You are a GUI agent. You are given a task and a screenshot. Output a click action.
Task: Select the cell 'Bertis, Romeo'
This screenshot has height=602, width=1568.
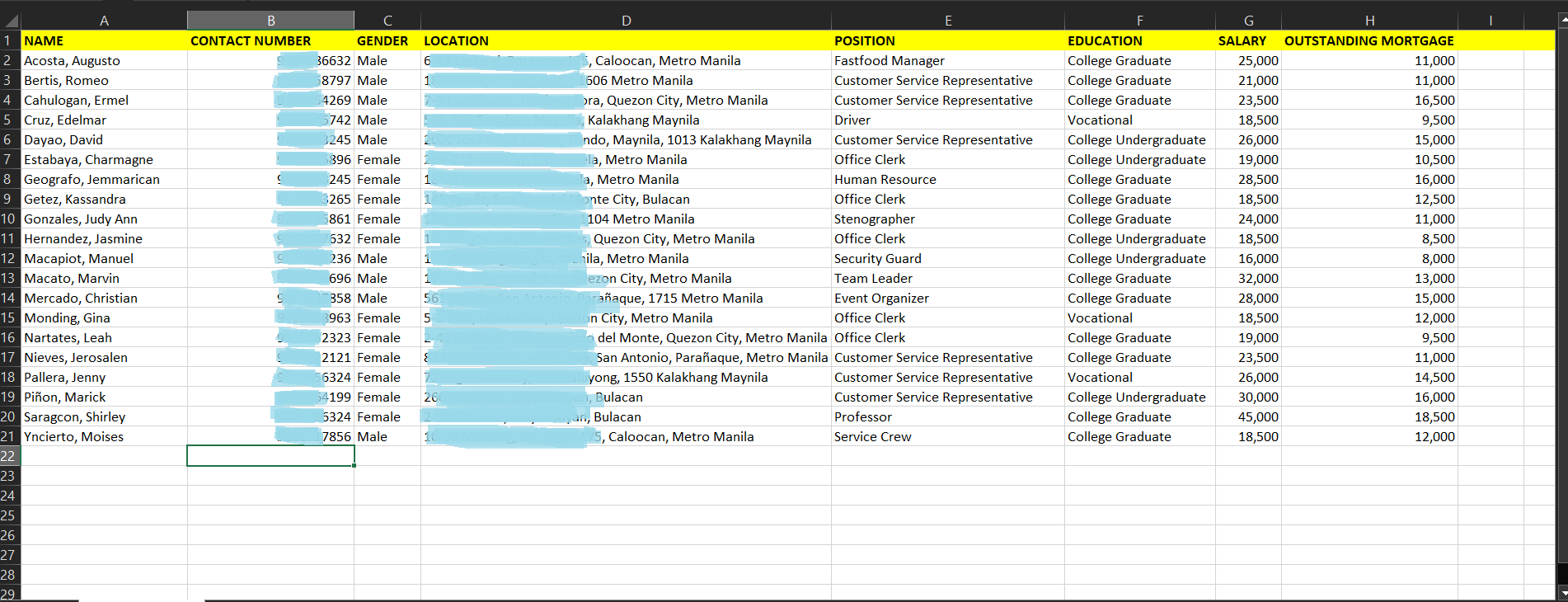tap(104, 80)
